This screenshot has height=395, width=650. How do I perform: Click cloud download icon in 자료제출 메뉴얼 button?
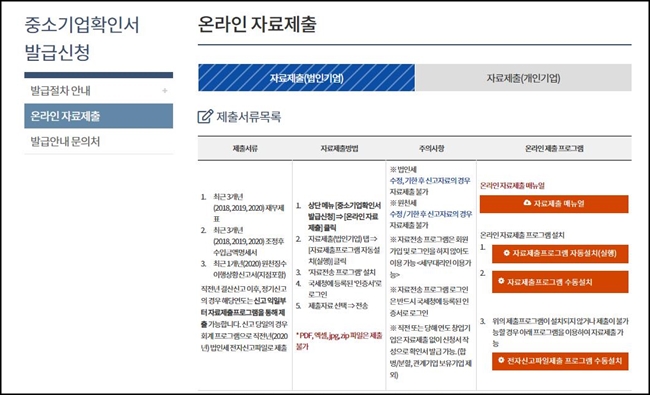click(x=527, y=203)
